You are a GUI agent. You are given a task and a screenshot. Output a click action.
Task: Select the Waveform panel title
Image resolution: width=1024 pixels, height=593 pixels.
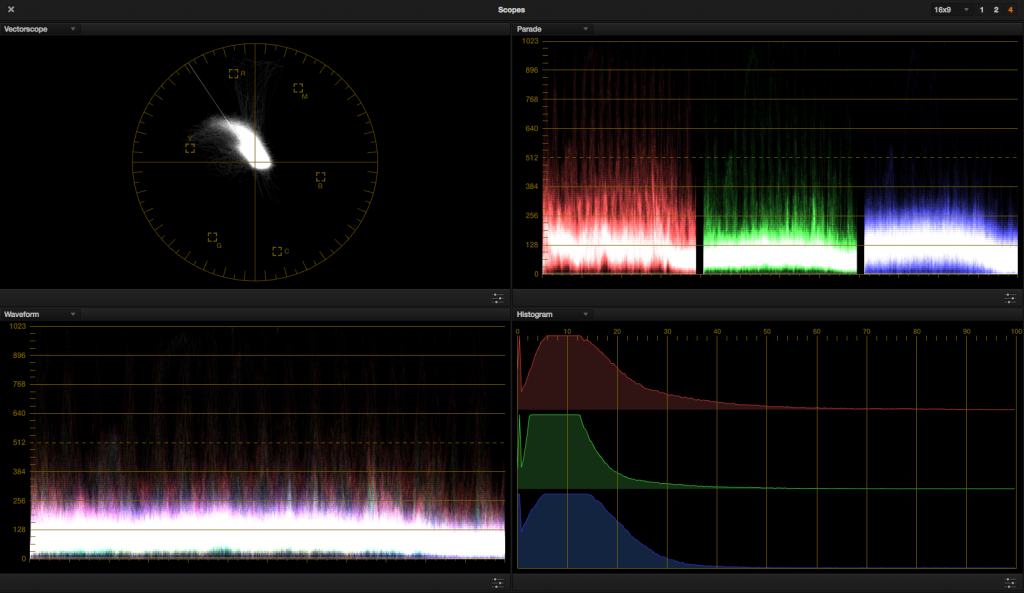point(24,313)
